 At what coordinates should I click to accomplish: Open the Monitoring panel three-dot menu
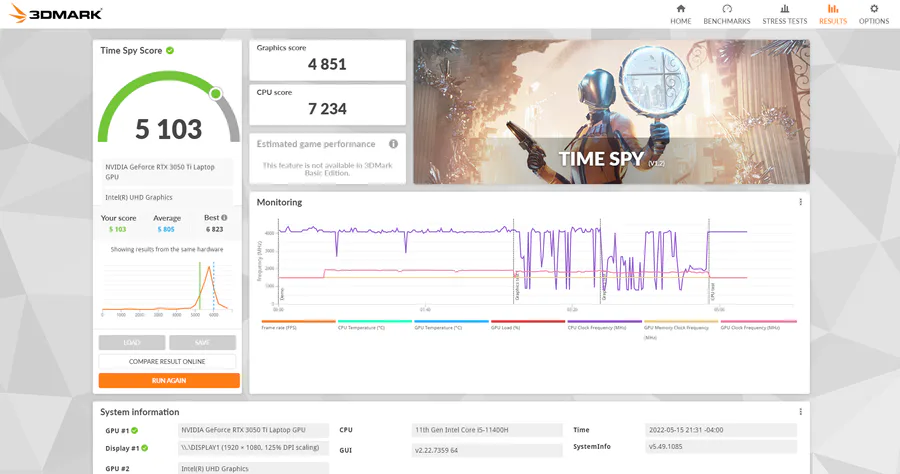(800, 202)
